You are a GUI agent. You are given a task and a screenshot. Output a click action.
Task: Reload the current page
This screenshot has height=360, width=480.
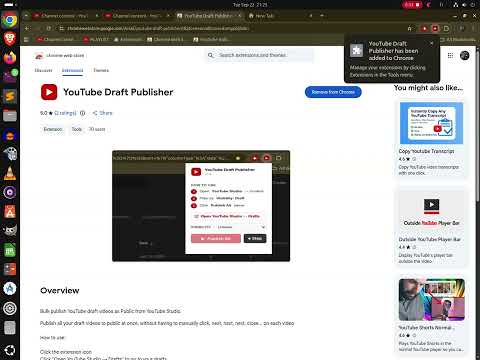click(49, 29)
